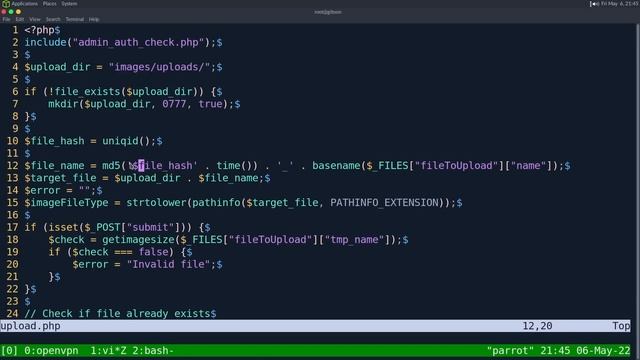
Task: Click the tmux session indicator [0]
Action: (x=9, y=351)
